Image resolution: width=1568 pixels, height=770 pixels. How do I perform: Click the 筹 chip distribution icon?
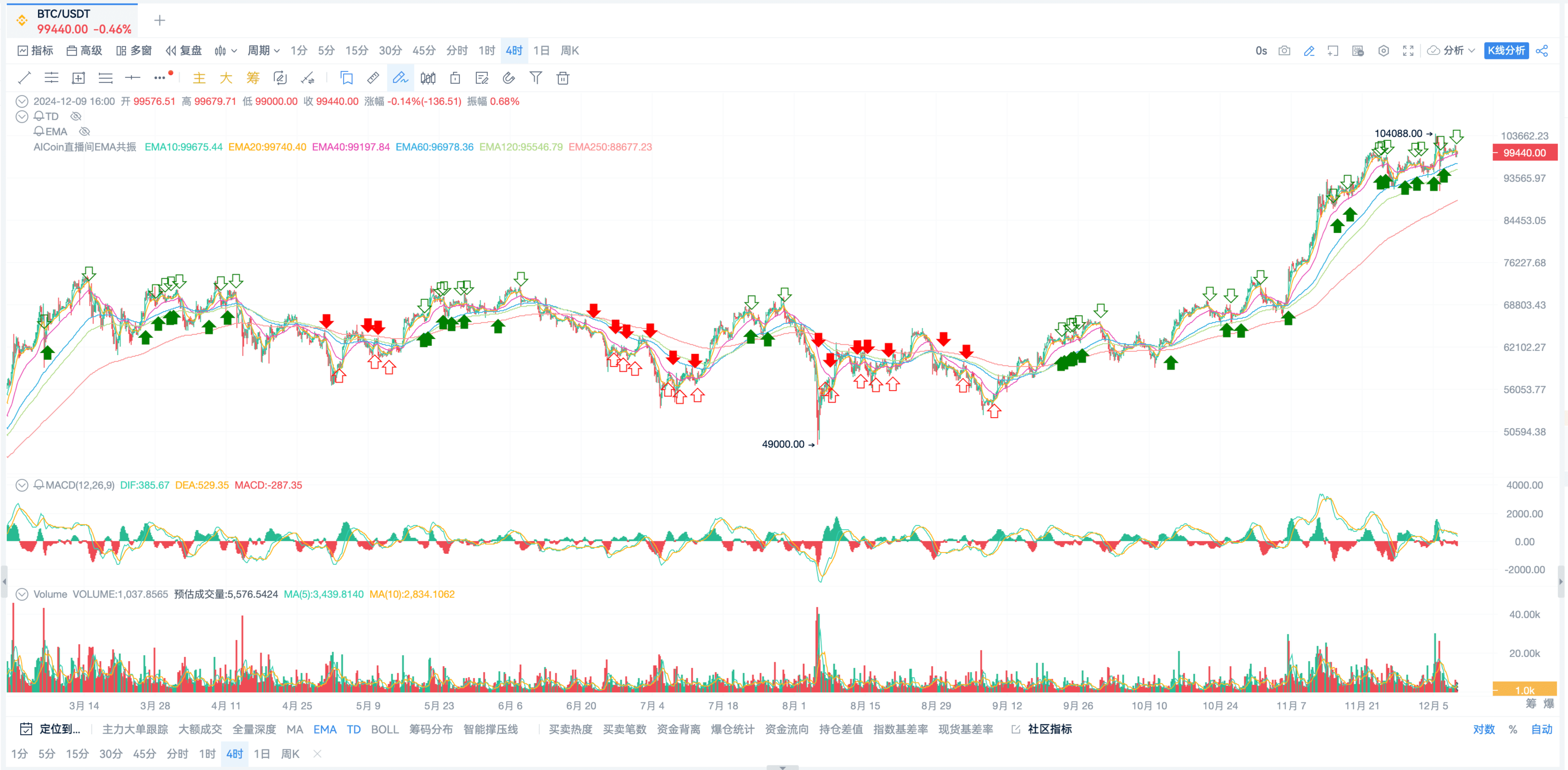(253, 78)
